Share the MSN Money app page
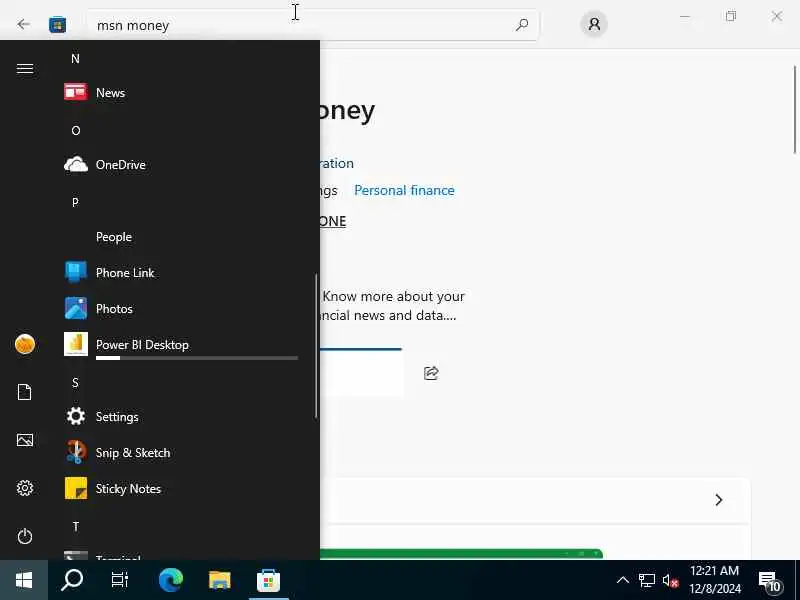Viewport: 800px width, 600px height. (431, 373)
